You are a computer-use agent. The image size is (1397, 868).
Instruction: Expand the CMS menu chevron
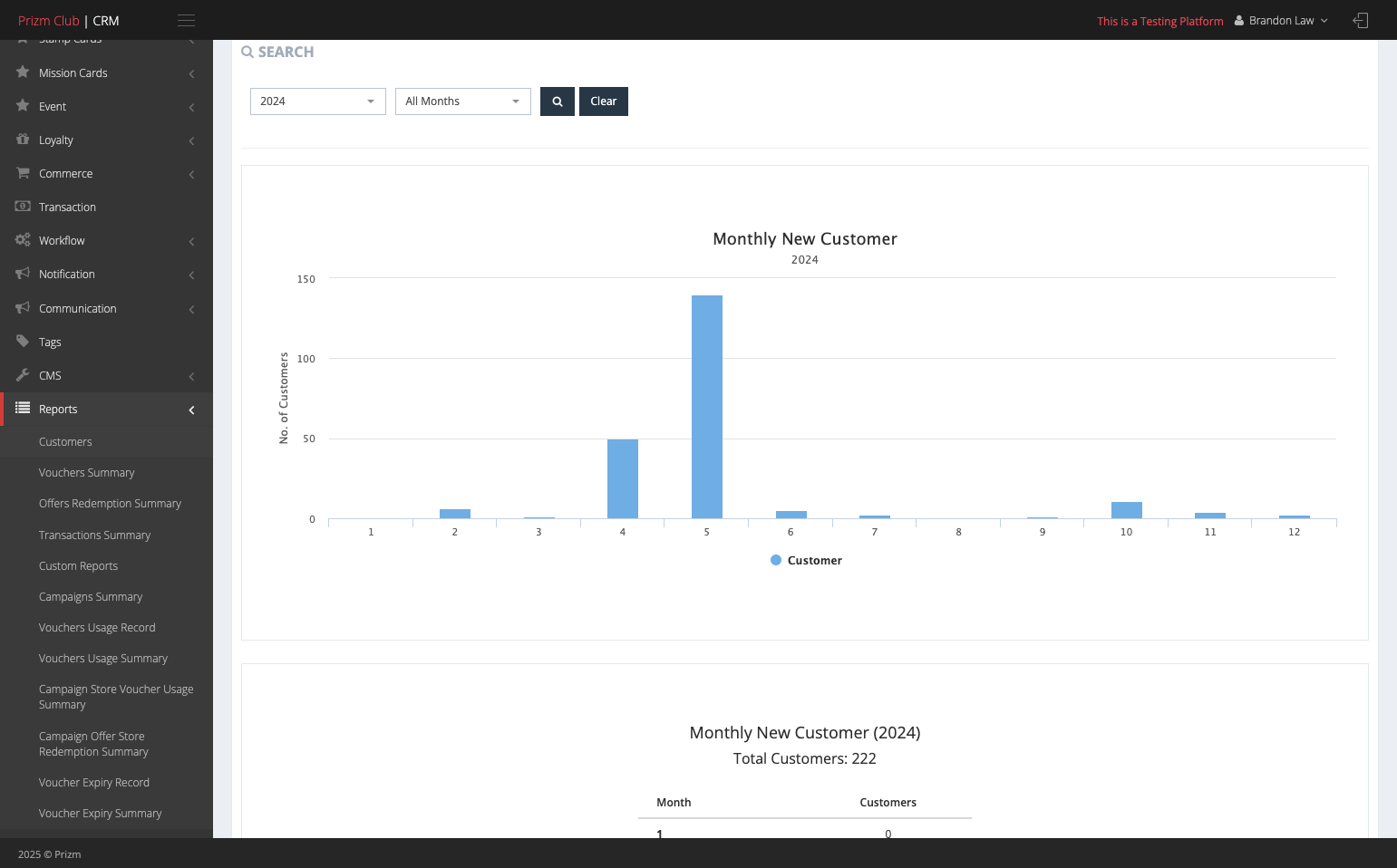pos(191,377)
